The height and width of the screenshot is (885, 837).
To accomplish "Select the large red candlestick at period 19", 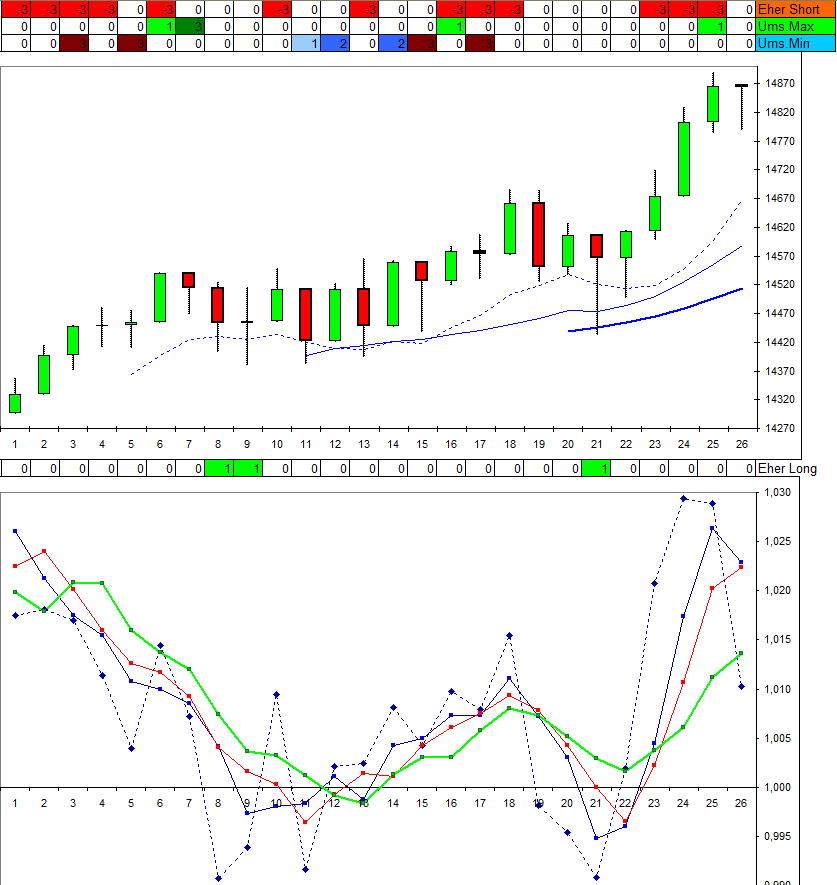I will coord(538,234).
